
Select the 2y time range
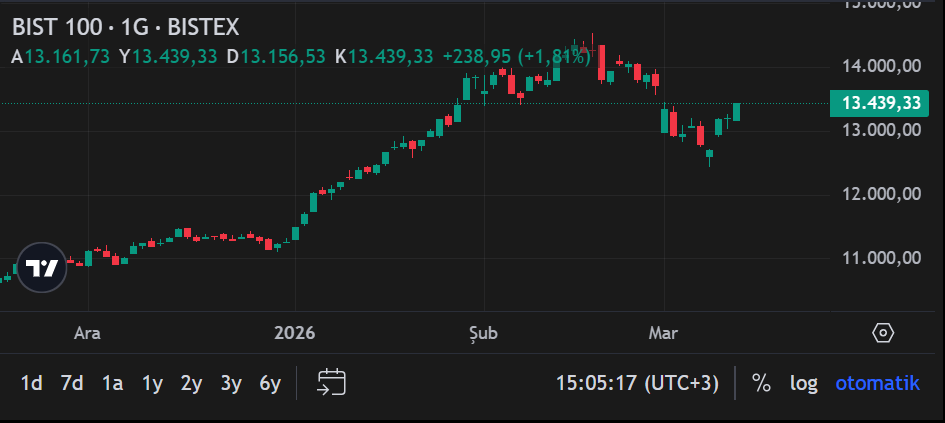(x=191, y=383)
